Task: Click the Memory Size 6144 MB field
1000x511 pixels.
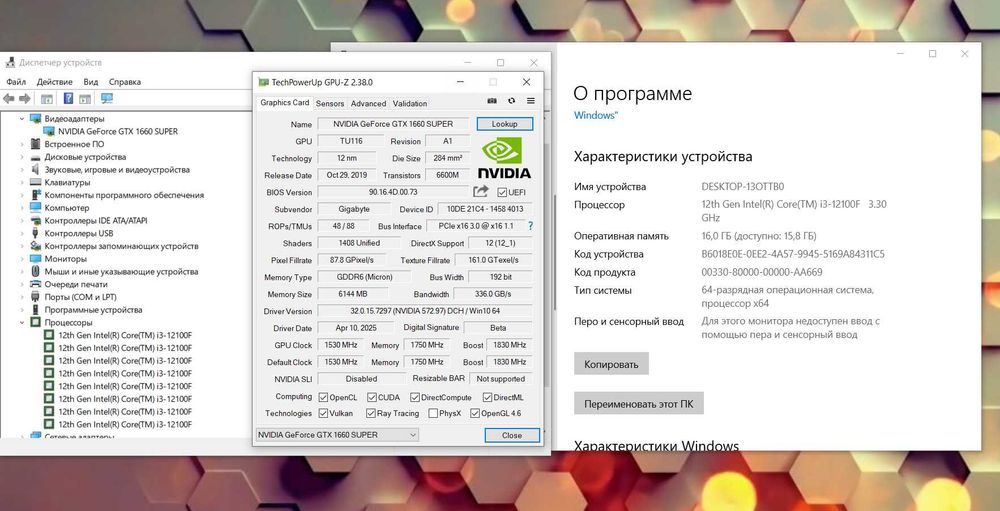Action: [353, 294]
